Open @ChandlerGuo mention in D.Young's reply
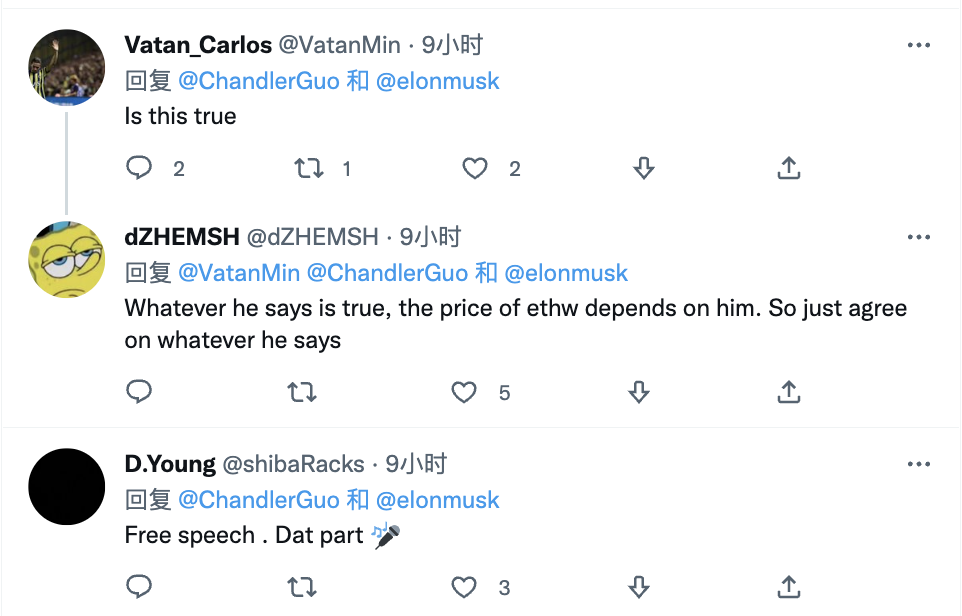 [259, 500]
